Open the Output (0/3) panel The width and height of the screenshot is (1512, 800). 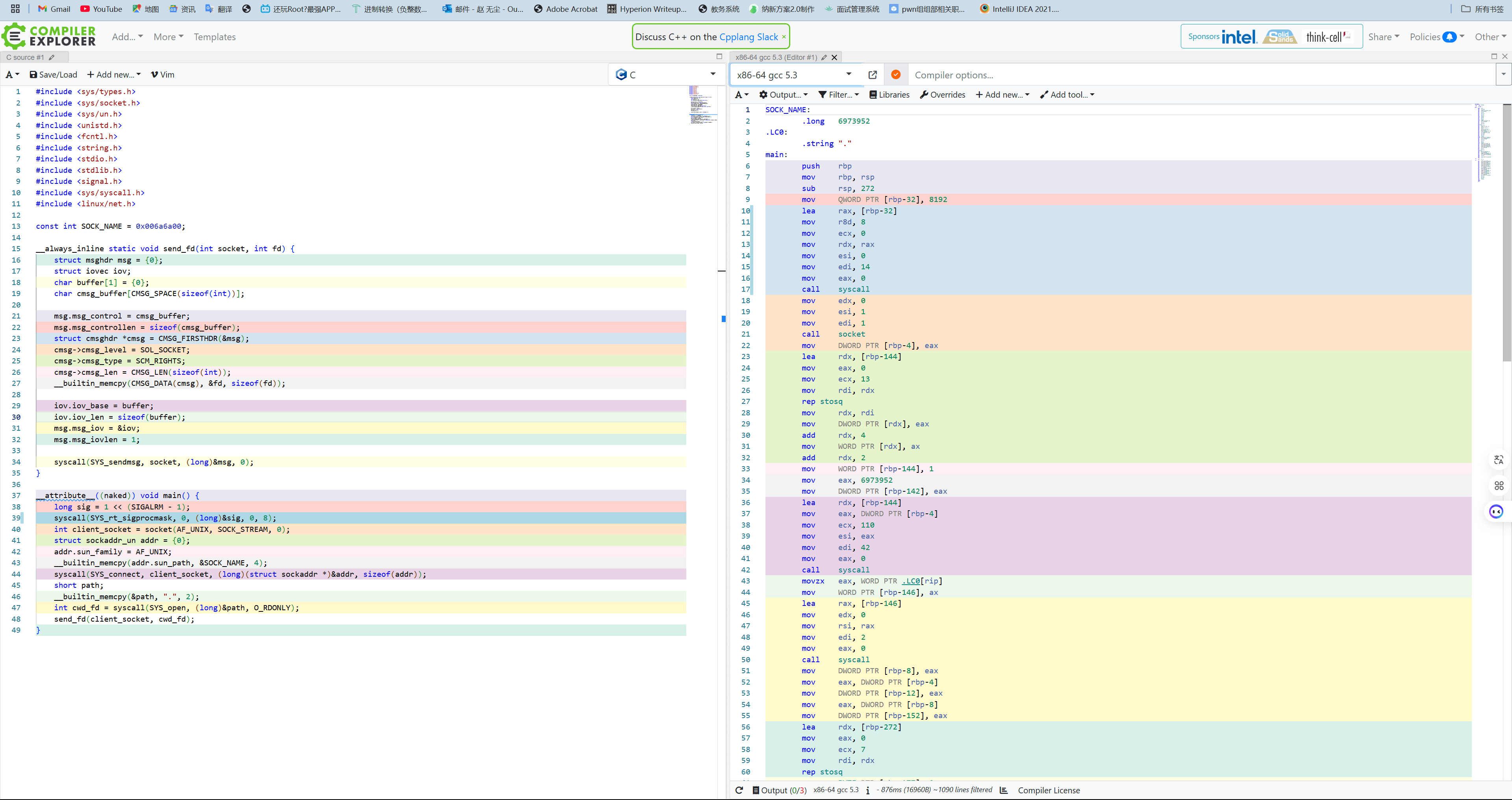780,790
